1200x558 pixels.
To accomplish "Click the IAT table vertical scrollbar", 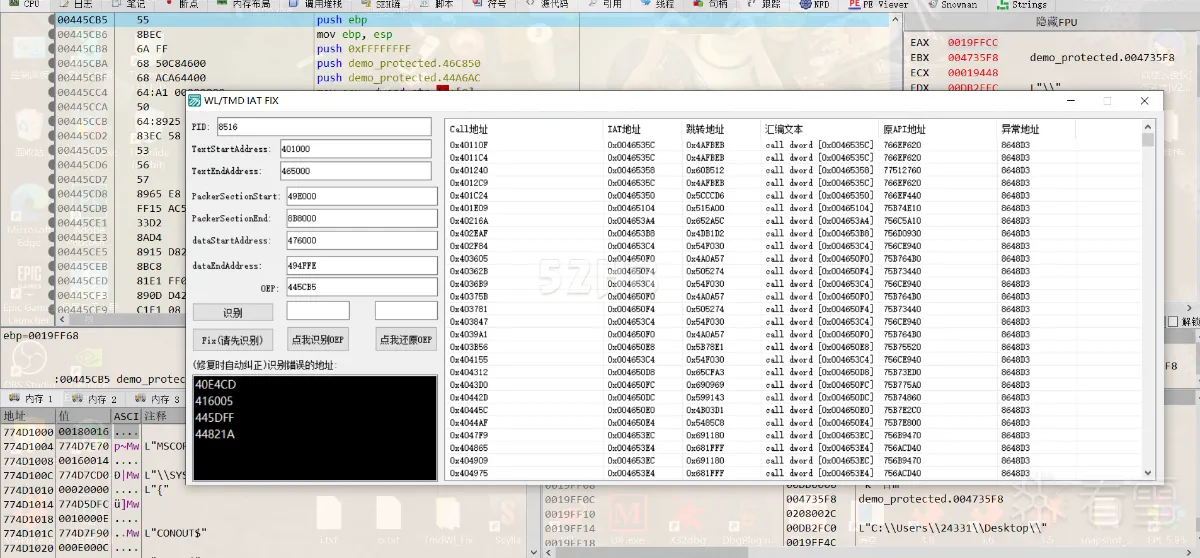I will (1148, 300).
